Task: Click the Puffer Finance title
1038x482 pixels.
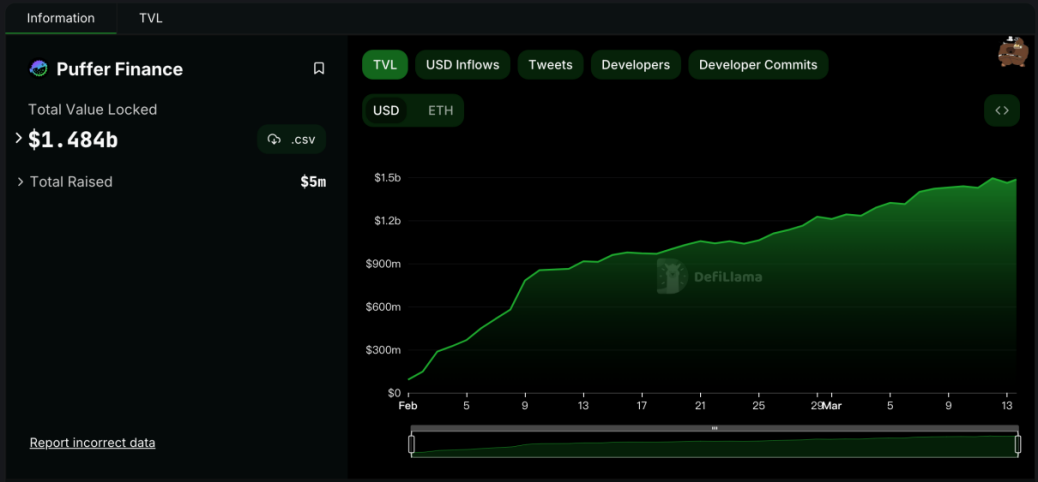Action: tap(119, 69)
